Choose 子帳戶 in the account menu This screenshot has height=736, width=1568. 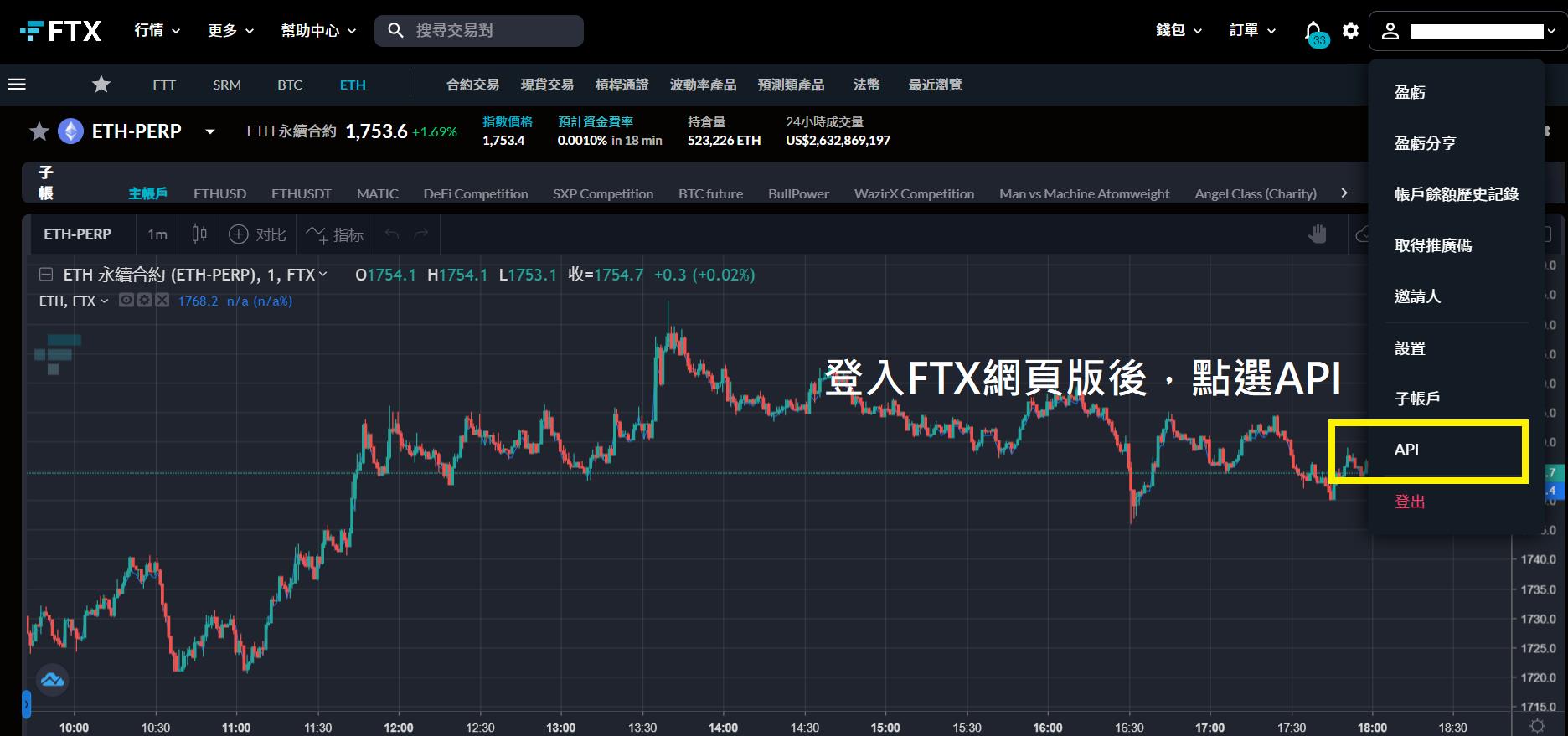(1416, 399)
